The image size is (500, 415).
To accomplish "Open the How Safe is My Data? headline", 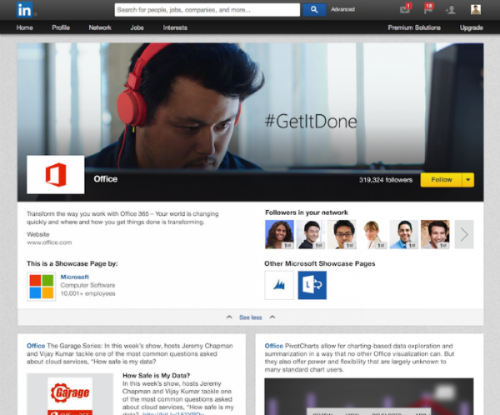I will [156, 375].
